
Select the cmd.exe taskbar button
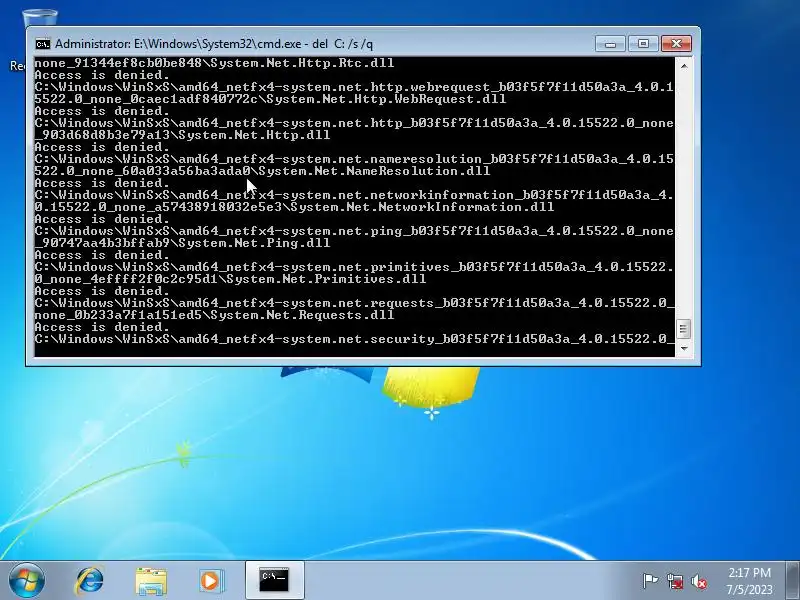pyautogui.click(x=274, y=580)
